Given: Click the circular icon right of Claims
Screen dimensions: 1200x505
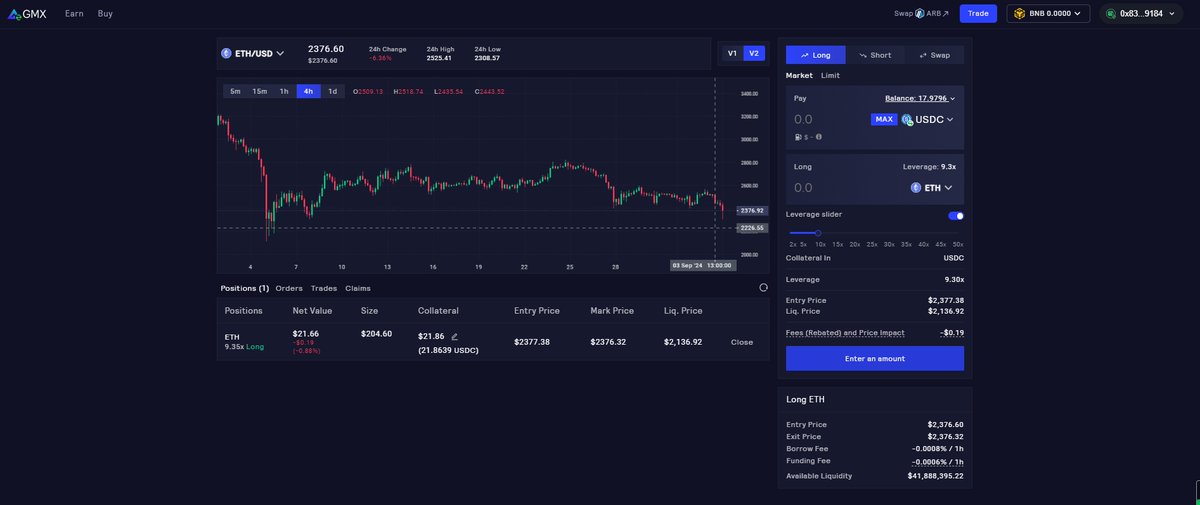Looking at the screenshot, I should 764,287.
